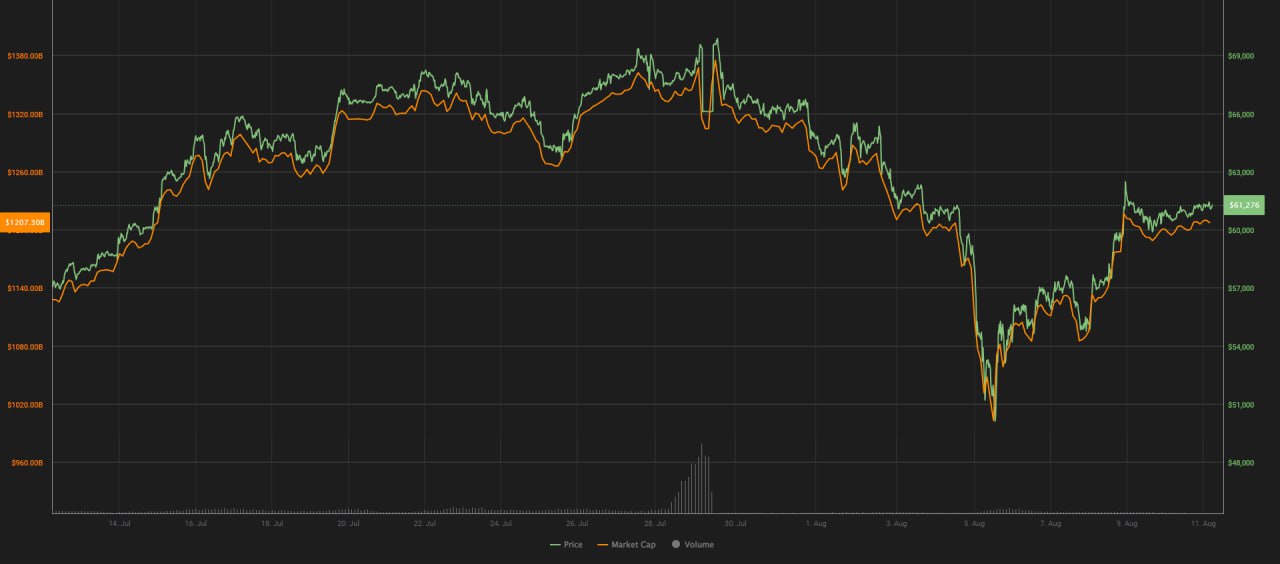This screenshot has width=1280, height=564.
Task: Select the 14. Jul date label
Action: (x=120, y=523)
